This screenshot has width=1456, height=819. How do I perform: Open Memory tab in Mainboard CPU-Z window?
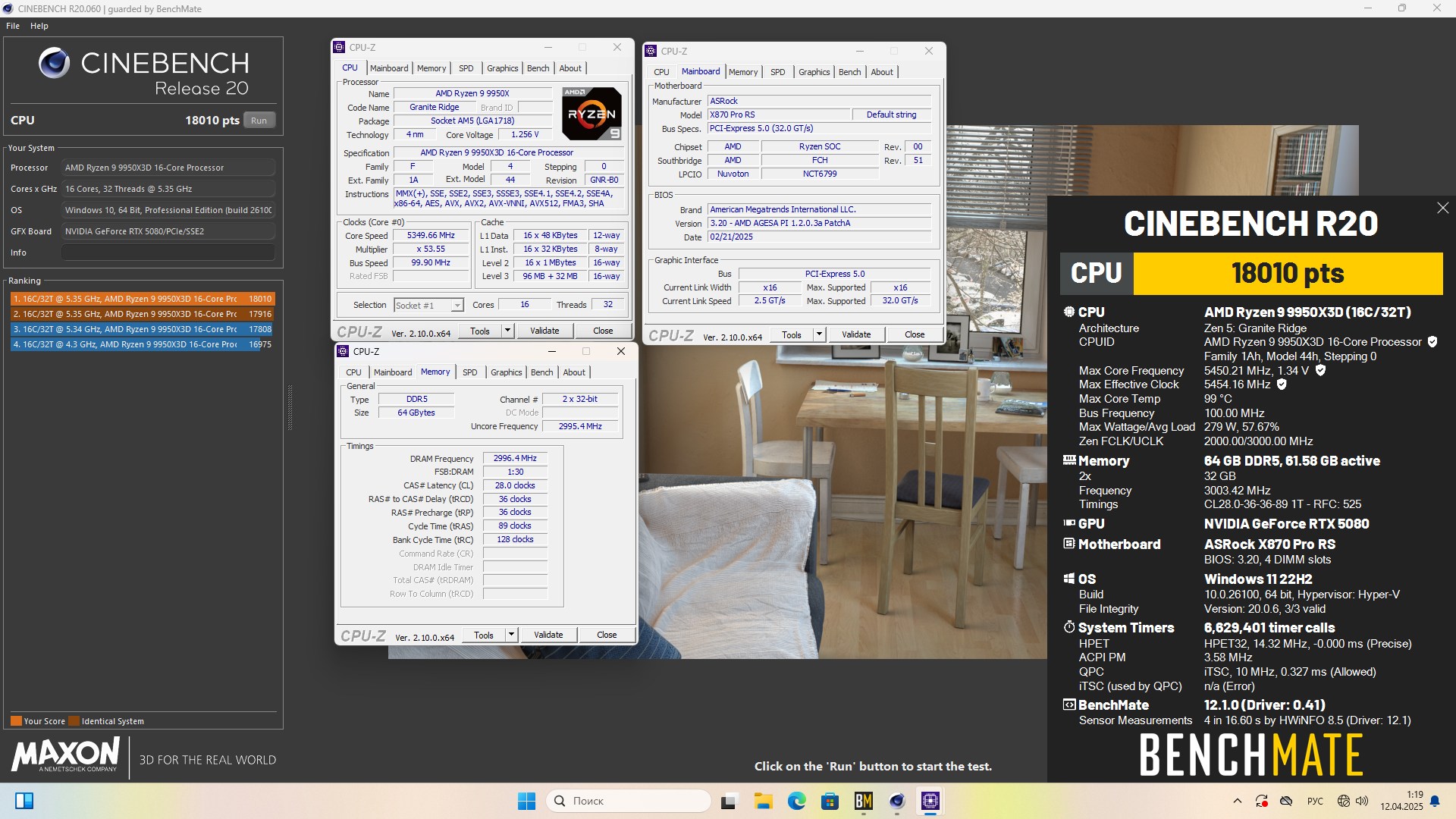(742, 72)
